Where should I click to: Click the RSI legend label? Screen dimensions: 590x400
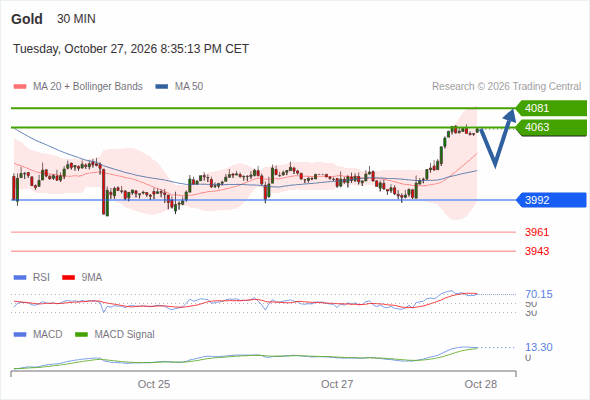click(41, 277)
